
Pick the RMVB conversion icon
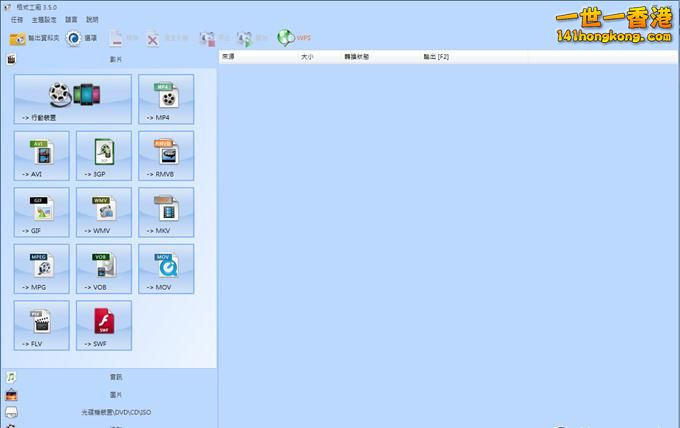tap(166, 156)
